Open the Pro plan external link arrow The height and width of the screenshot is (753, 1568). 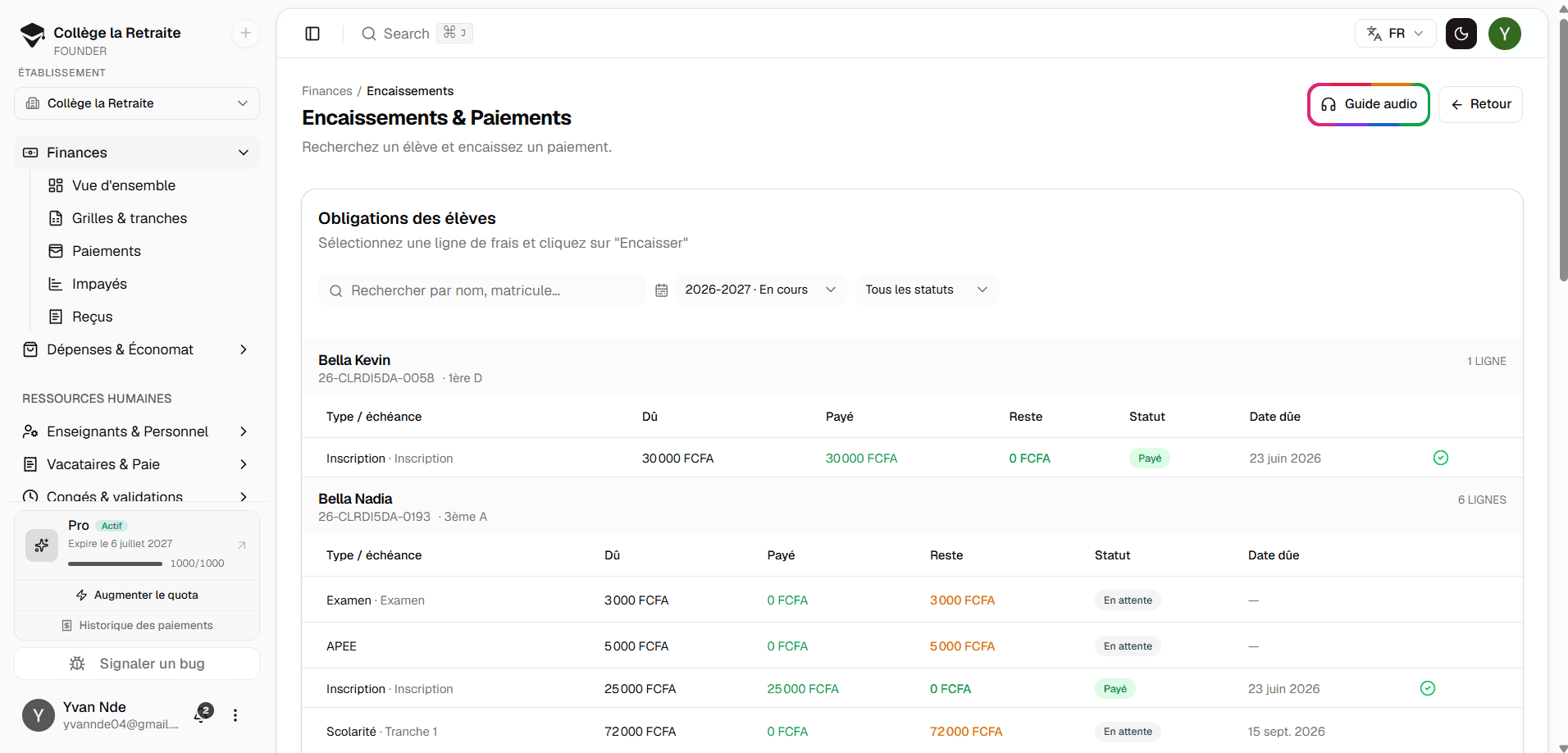[242, 545]
